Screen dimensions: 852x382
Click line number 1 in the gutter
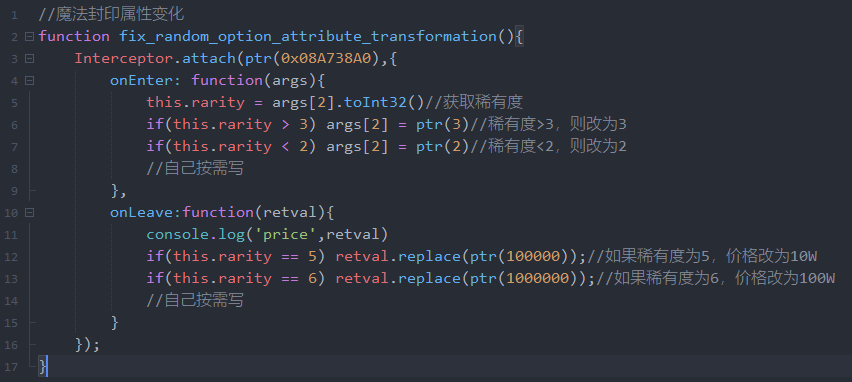coord(14,15)
